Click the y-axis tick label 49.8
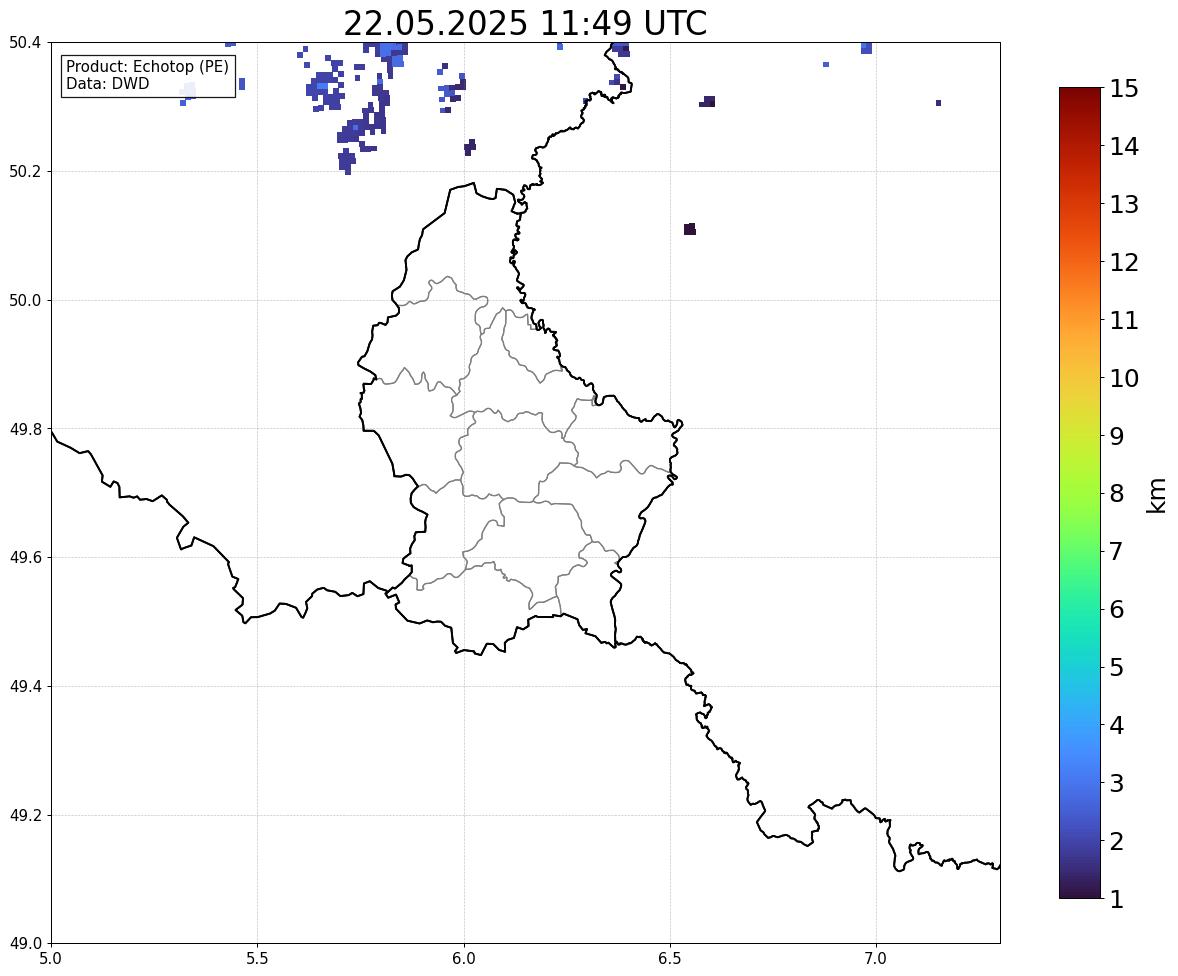 25,429
